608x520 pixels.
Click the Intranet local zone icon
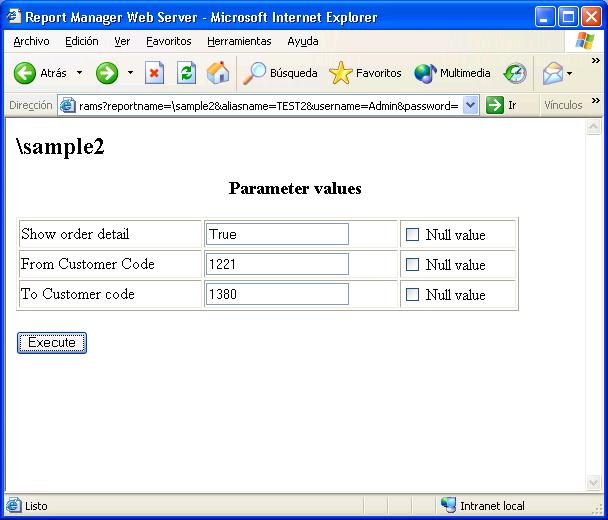(449, 505)
